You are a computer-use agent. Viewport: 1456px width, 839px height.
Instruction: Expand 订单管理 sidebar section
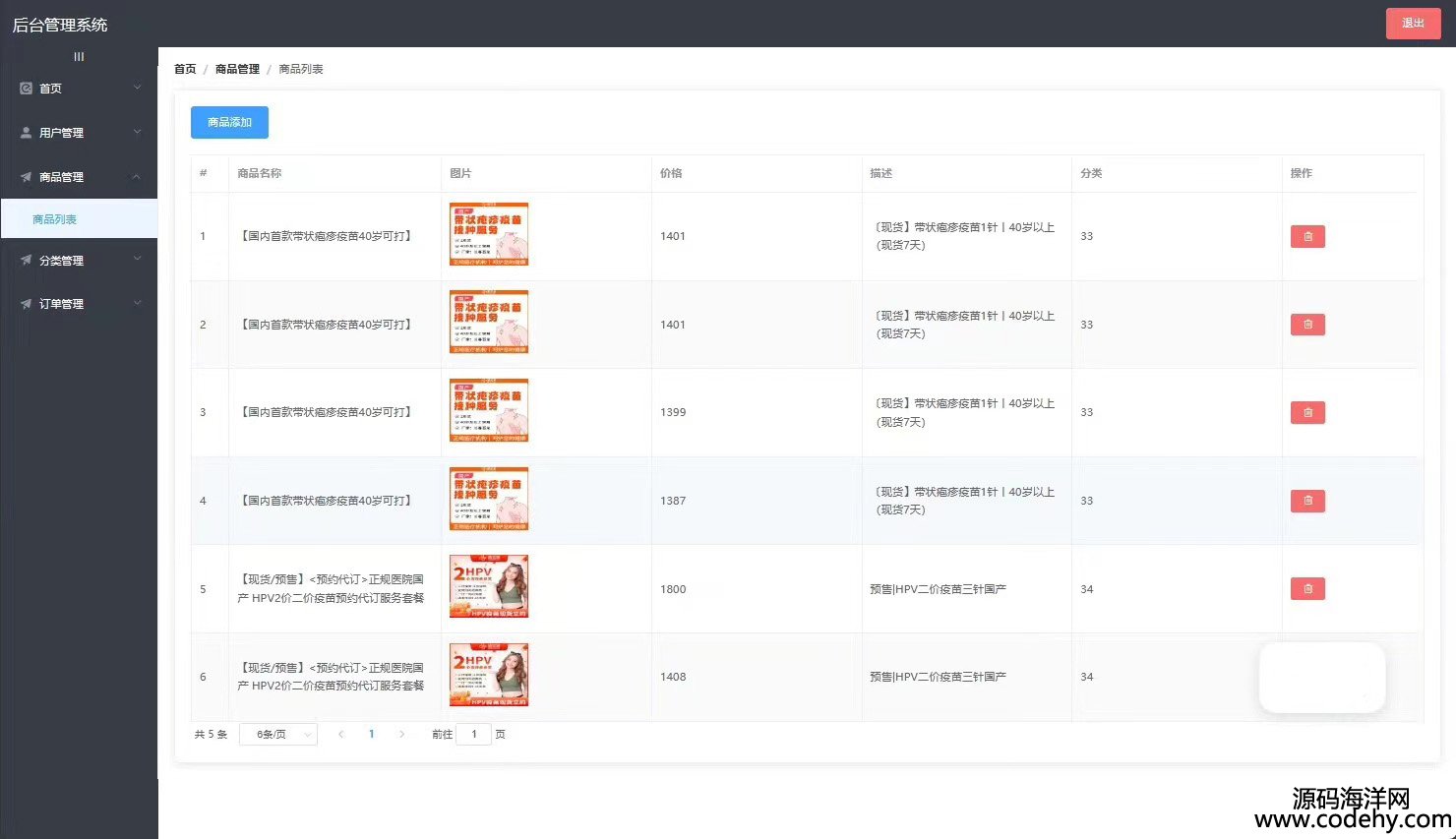tap(79, 304)
